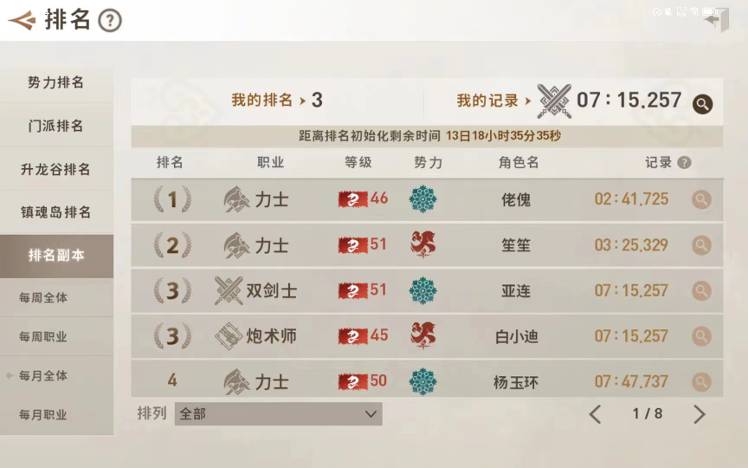The image size is (748, 468).
Task: Click the exit icon at top right
Action: (717, 20)
